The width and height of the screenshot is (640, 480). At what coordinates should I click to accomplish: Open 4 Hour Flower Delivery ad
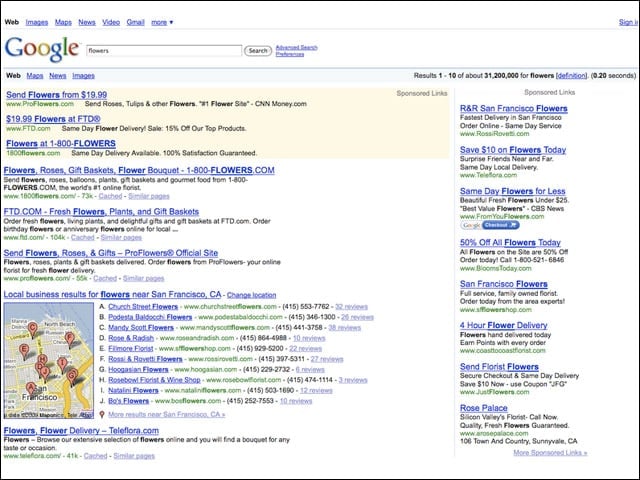[504, 325]
